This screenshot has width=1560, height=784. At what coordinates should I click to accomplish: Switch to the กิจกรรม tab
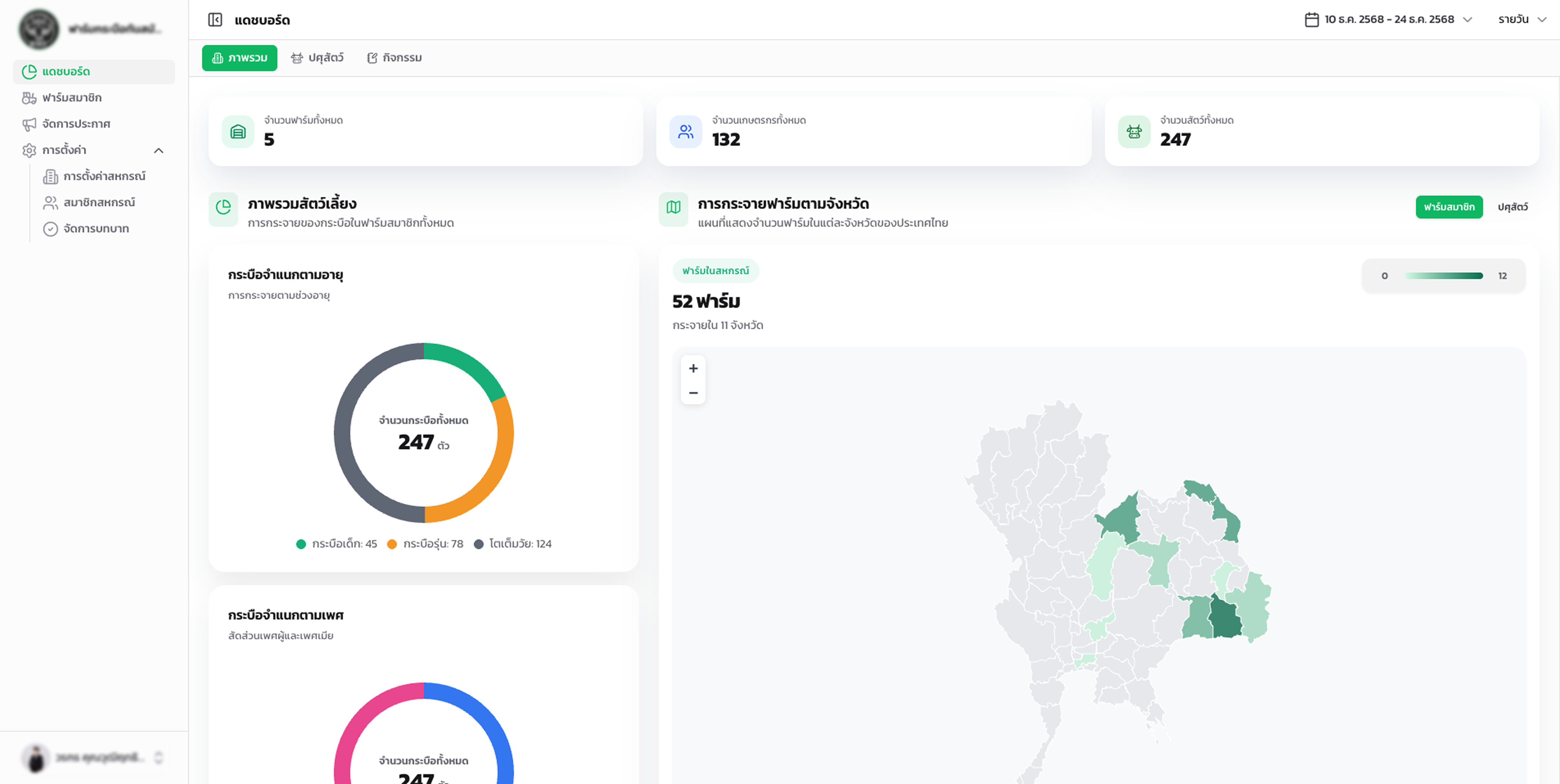point(394,58)
